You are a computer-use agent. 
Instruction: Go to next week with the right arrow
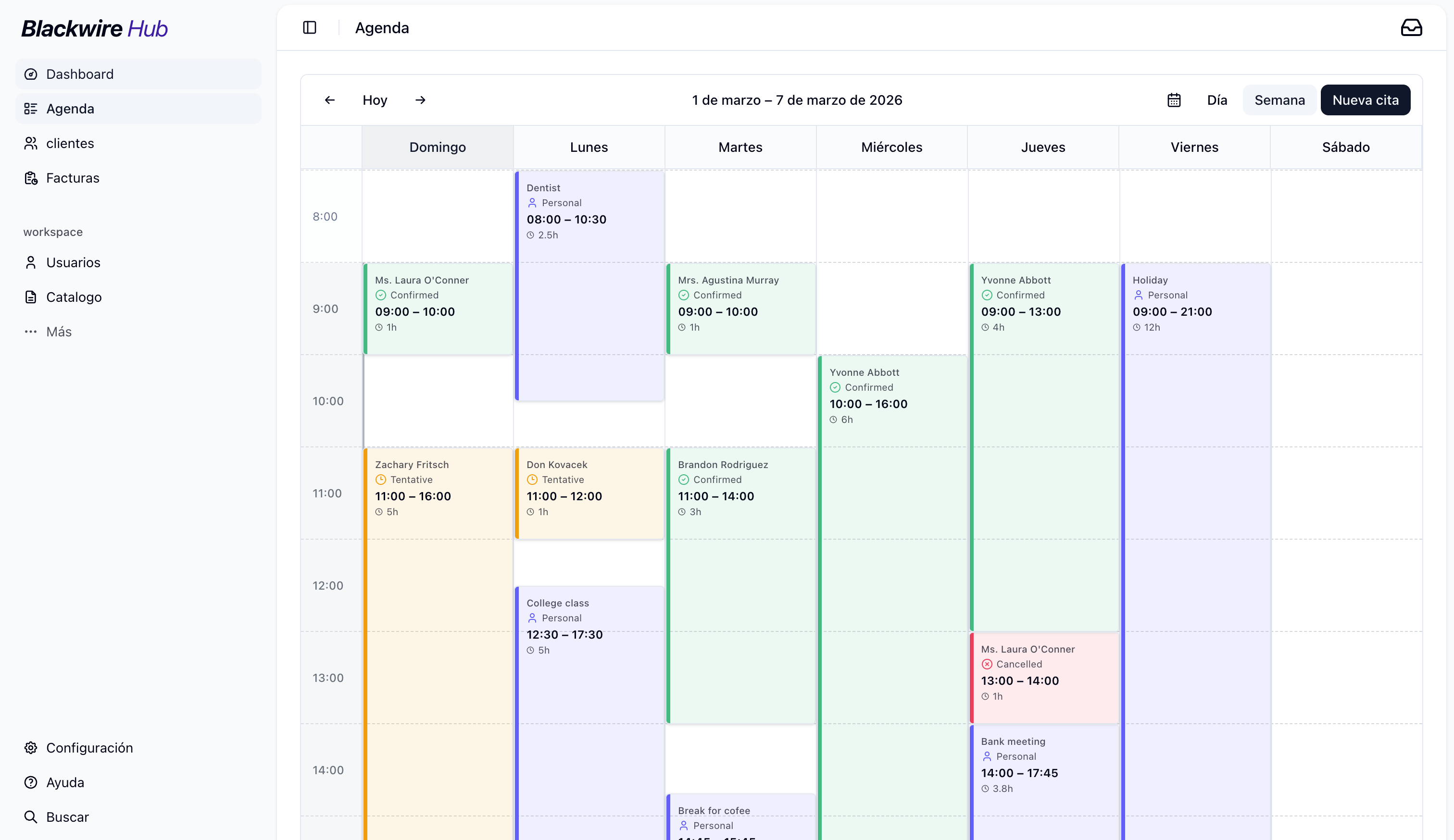click(x=421, y=100)
